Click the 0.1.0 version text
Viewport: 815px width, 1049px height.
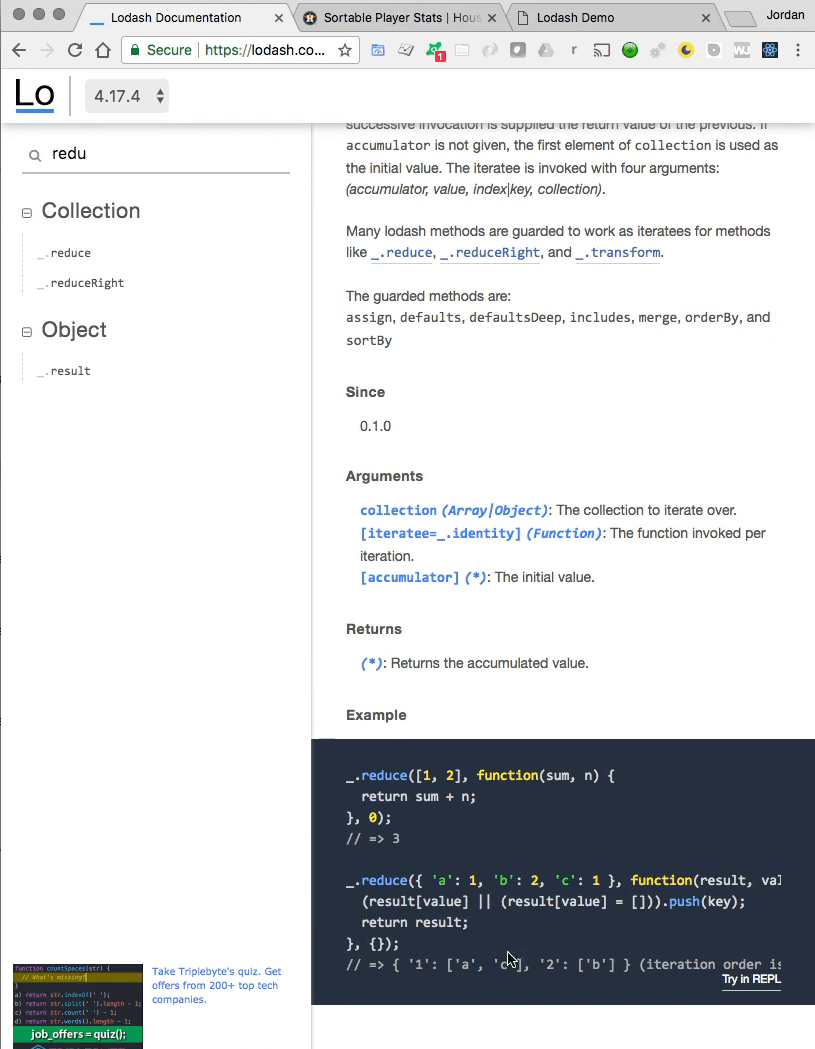tap(375, 426)
